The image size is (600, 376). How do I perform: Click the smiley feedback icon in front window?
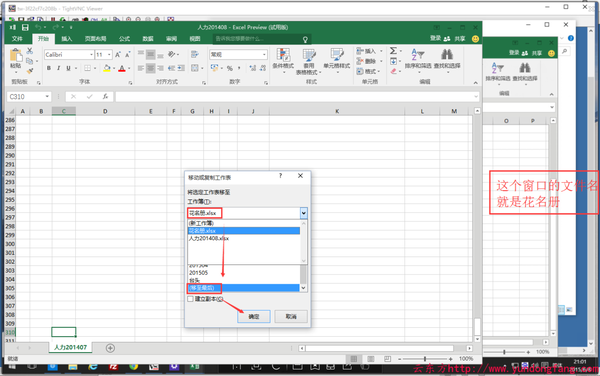tap(475, 39)
